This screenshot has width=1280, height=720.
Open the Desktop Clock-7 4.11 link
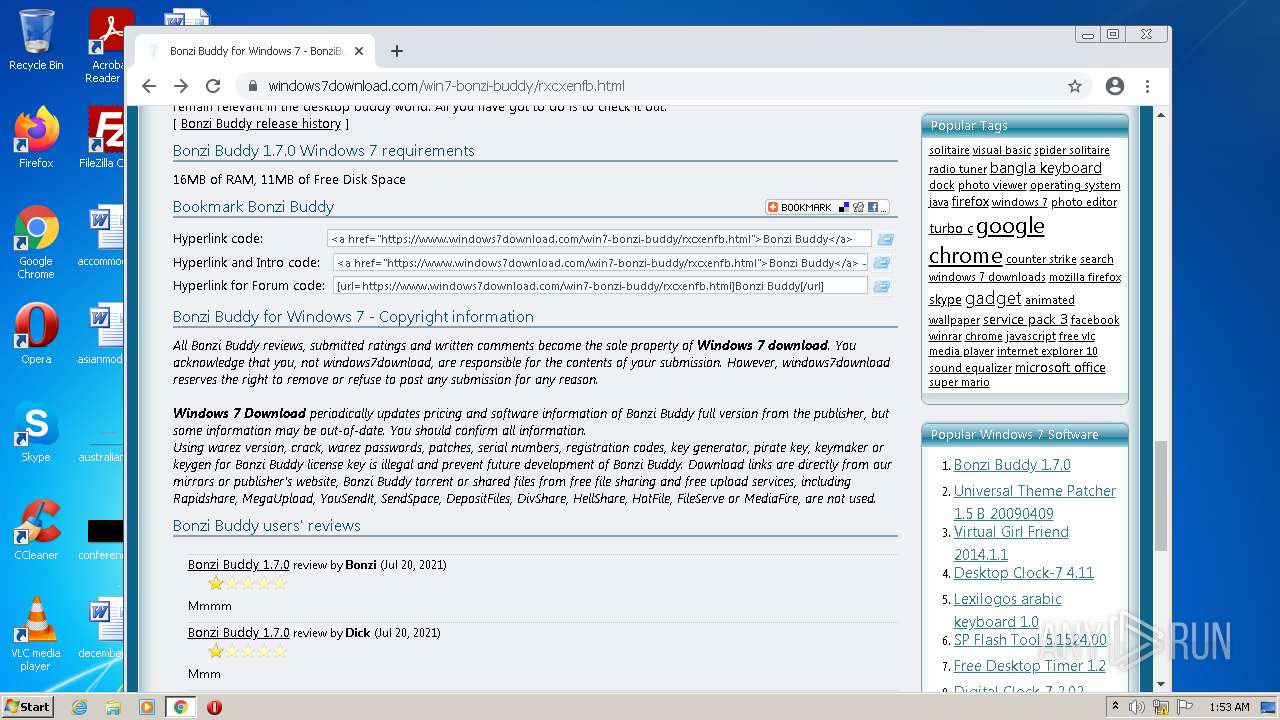pyautogui.click(x=1024, y=573)
